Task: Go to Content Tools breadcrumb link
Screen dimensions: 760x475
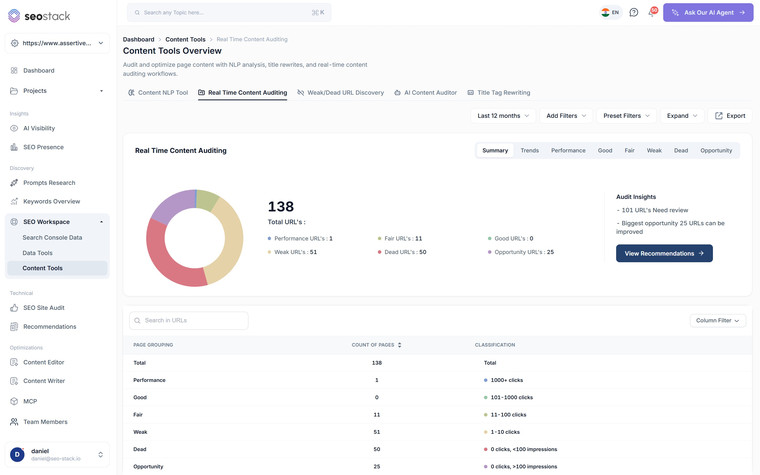Action: coord(185,40)
